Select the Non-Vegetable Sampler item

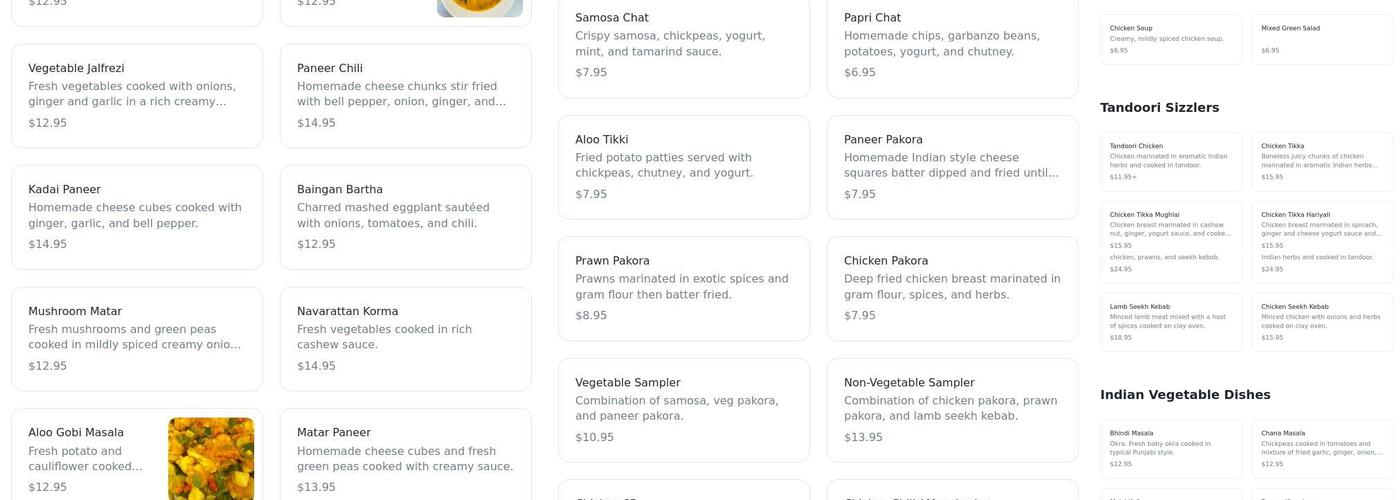(x=952, y=410)
